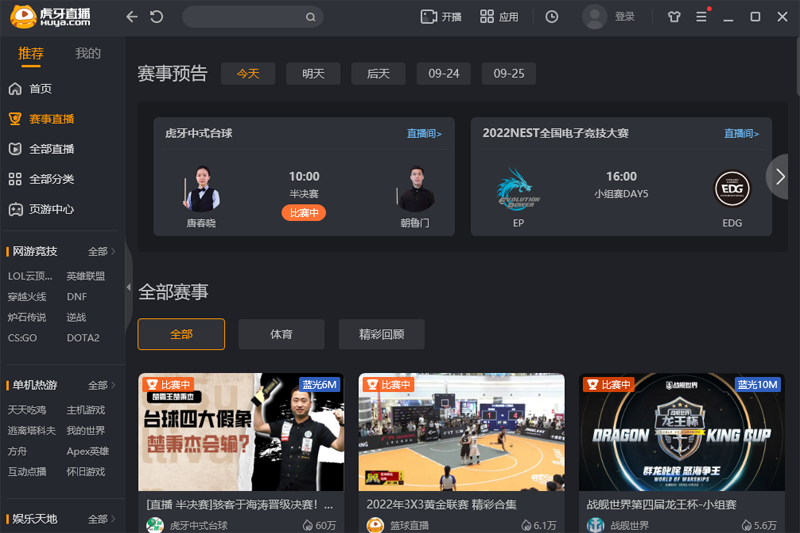Show next schedule cards with right arrow

(x=779, y=177)
